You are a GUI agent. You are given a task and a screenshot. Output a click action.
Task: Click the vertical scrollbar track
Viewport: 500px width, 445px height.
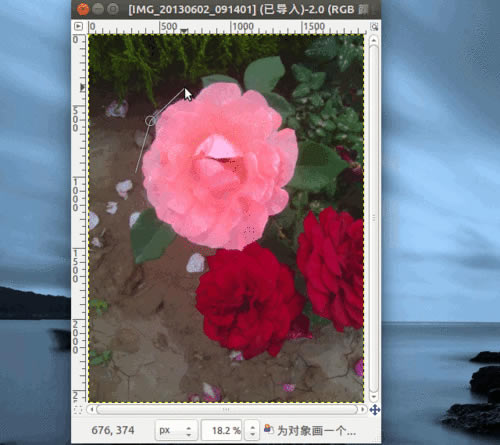click(x=374, y=218)
